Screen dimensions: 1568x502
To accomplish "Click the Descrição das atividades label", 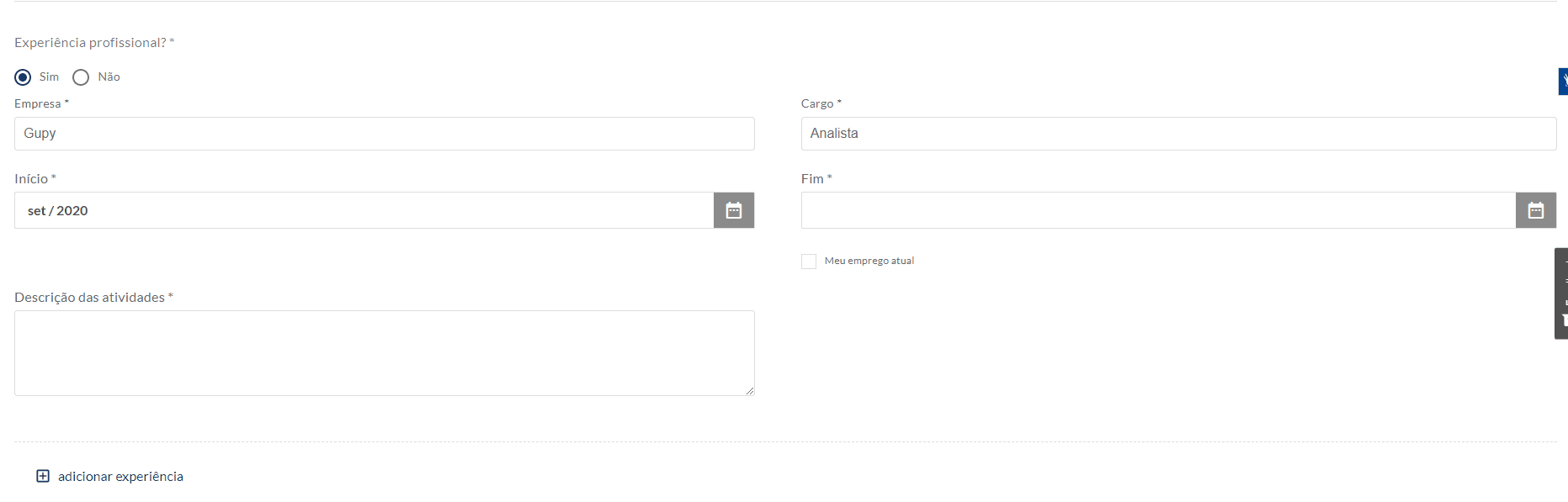I will click(89, 298).
